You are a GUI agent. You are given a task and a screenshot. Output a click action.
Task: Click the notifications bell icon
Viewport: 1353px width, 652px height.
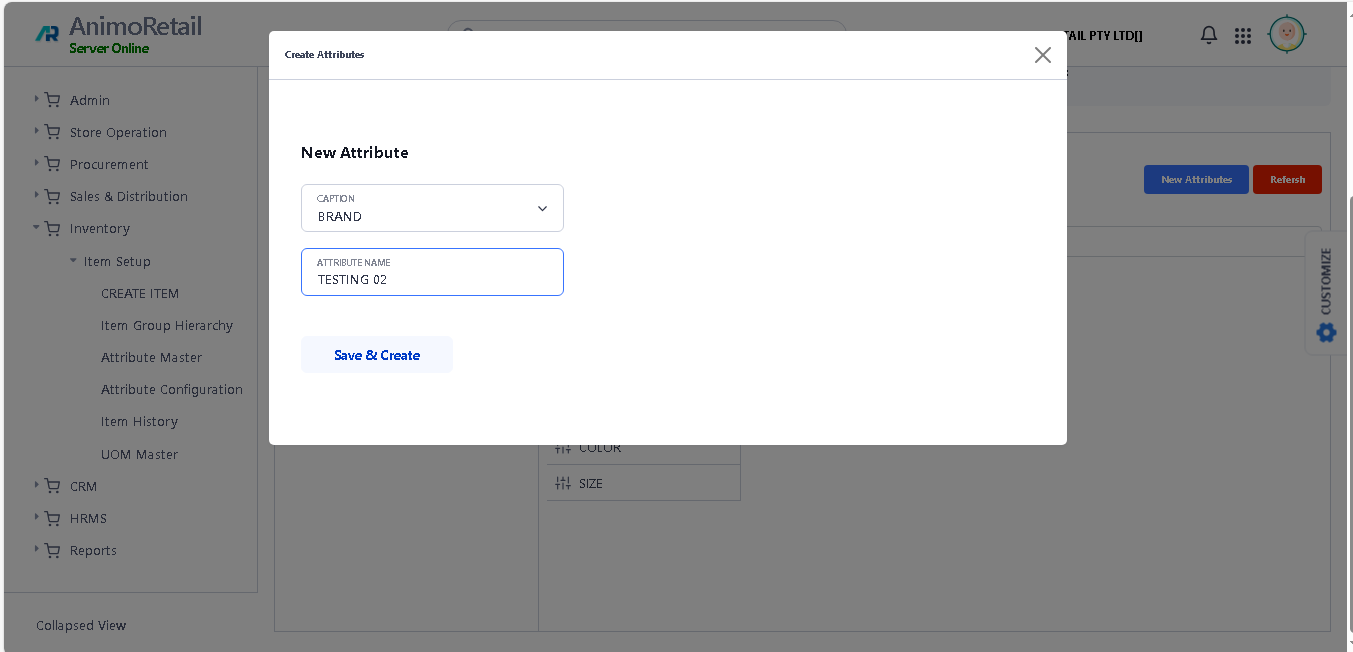click(x=1209, y=36)
